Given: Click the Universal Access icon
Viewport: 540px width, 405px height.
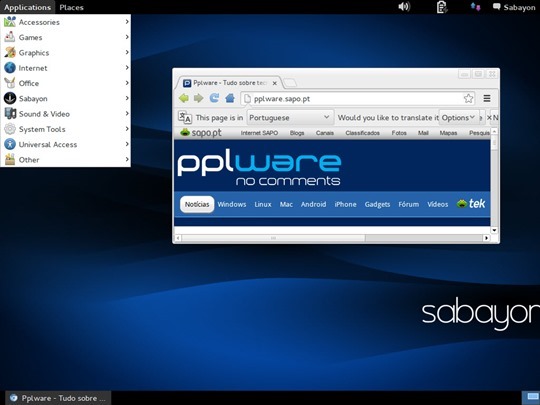Looking at the screenshot, I should tap(10, 144).
